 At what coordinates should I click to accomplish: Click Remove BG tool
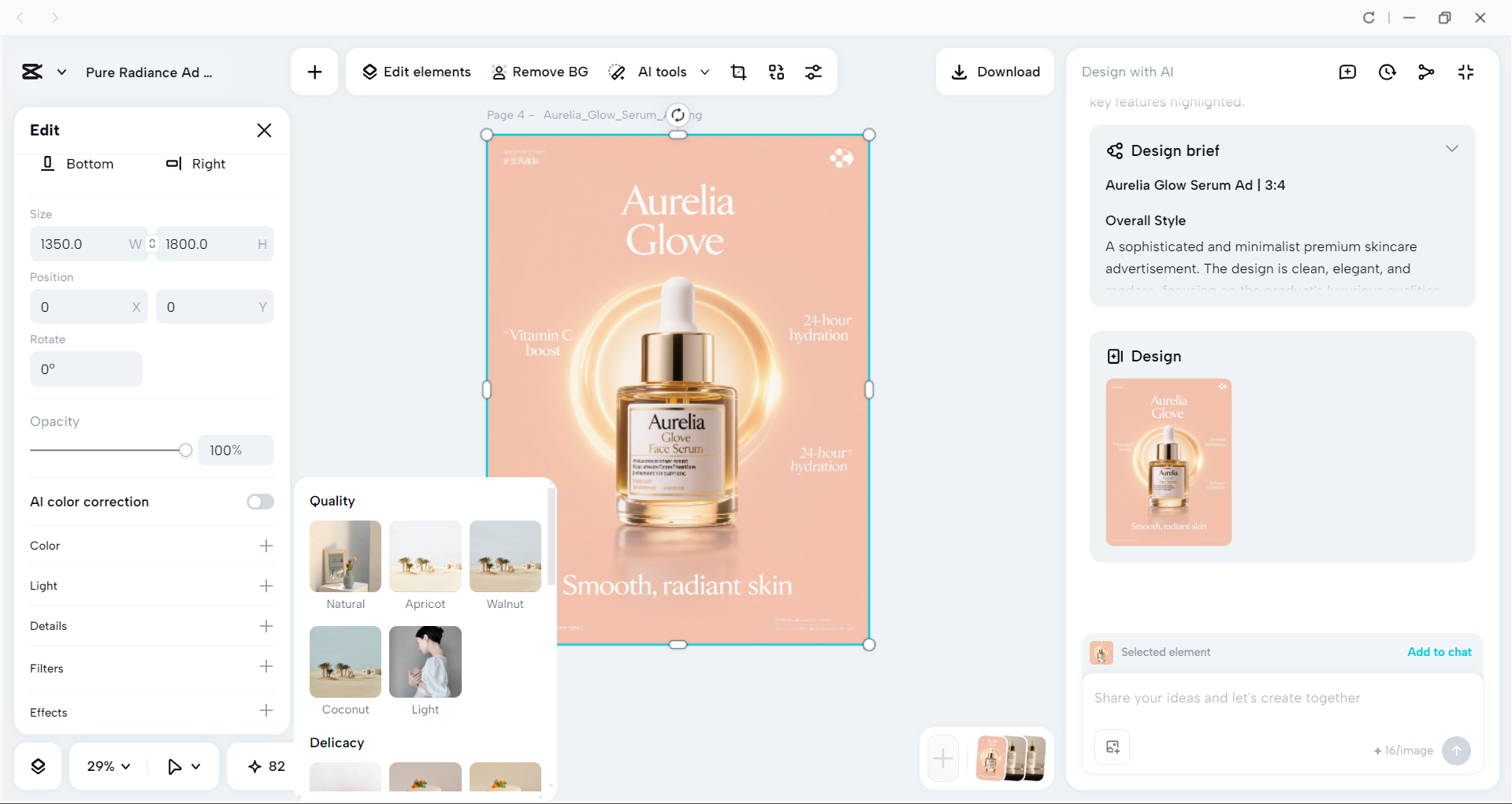tap(540, 72)
